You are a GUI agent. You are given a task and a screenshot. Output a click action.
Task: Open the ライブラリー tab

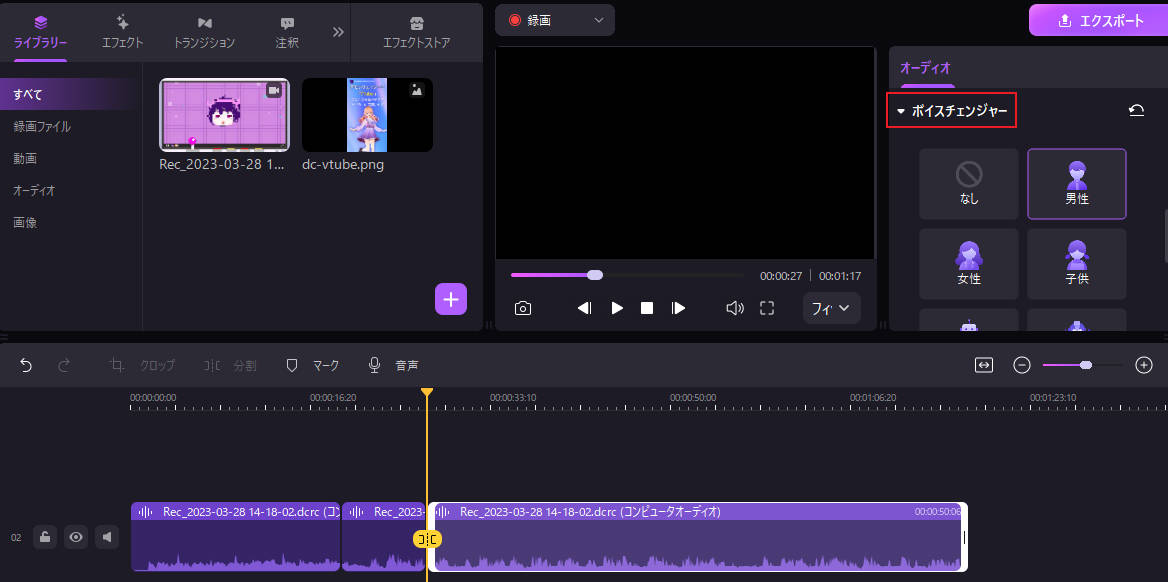(x=40, y=32)
